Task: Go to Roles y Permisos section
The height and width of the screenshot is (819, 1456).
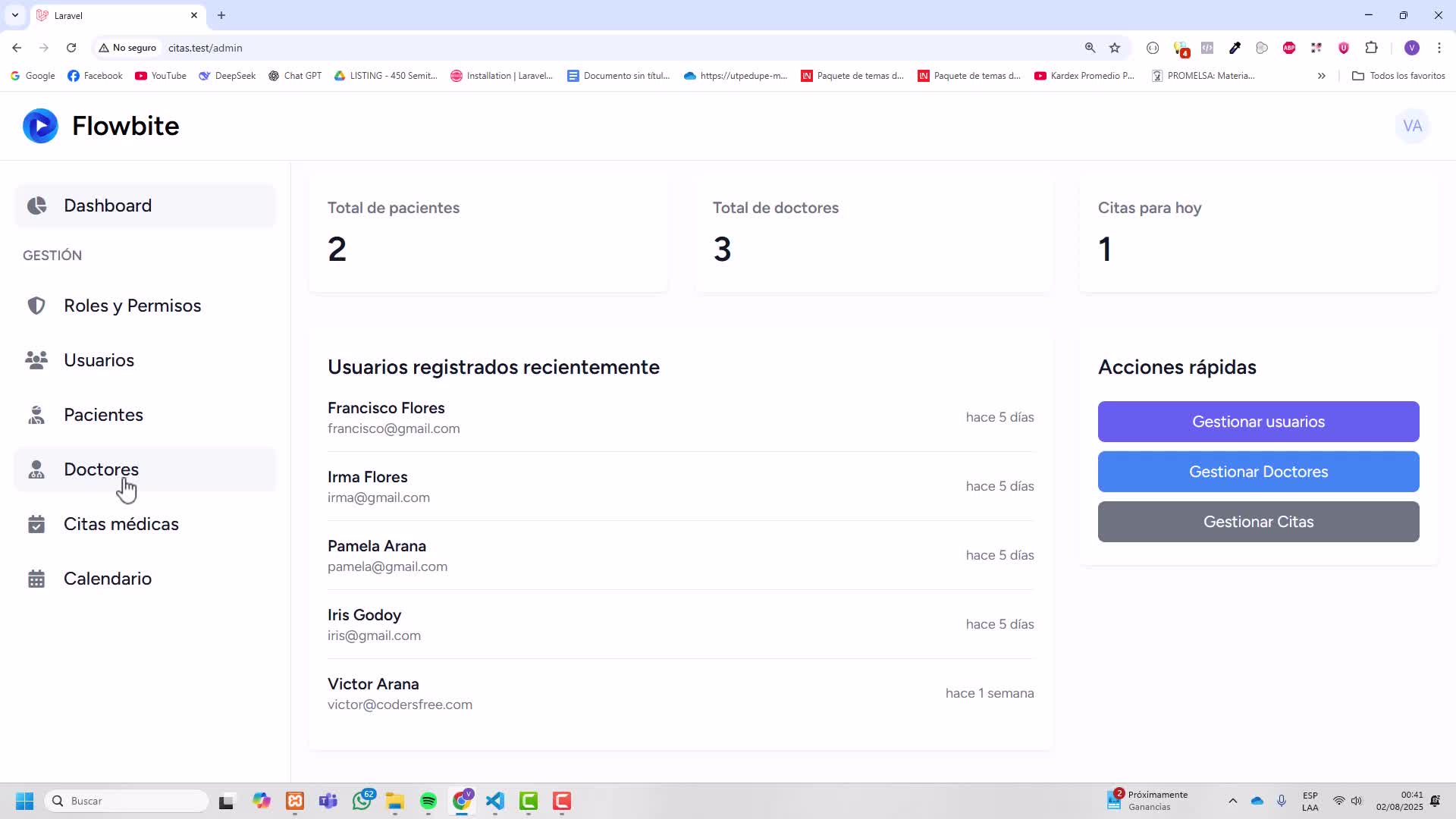Action: [x=146, y=306]
